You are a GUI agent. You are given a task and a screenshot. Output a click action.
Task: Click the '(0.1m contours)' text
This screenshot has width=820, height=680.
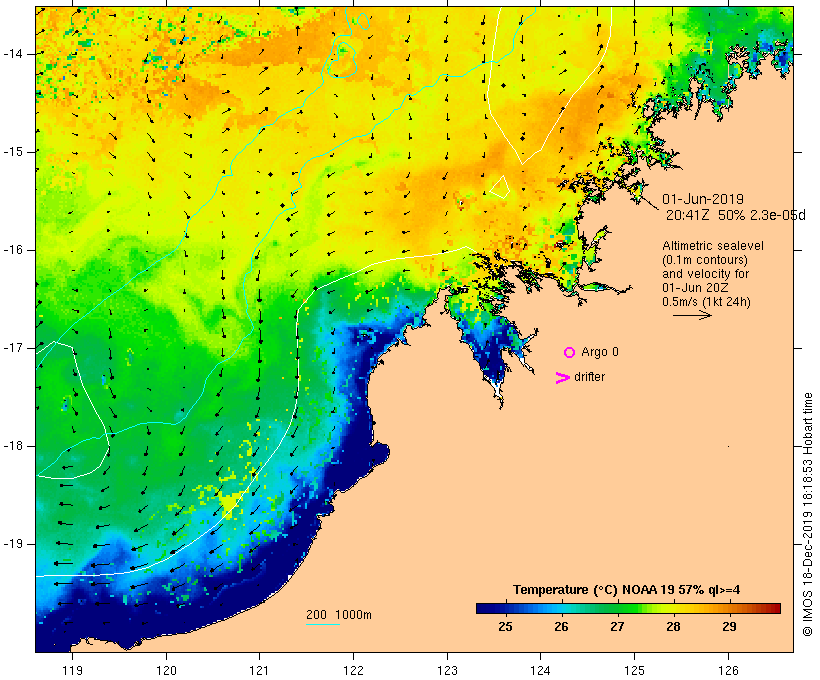705,260
